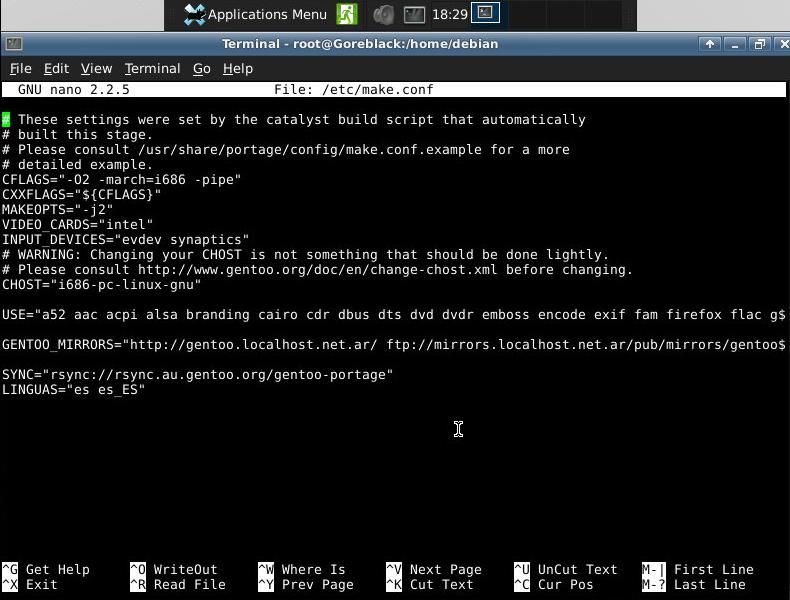The image size is (790, 600).
Task: Open the Go menu
Action: click(x=202, y=69)
